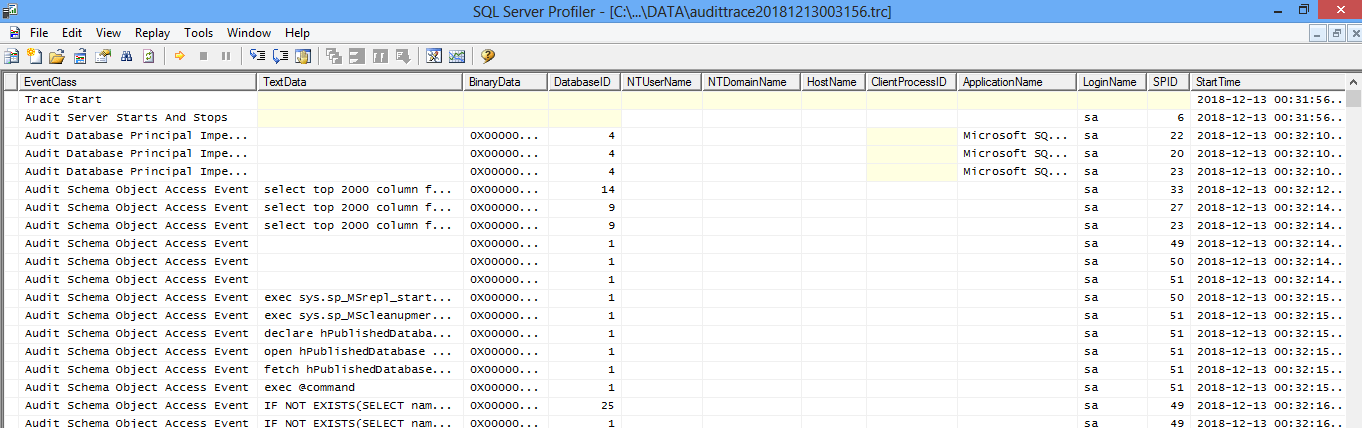This screenshot has width=1362, height=428.
Task: Select the 'exec sys.sp_MSrepl_start...' cell
Action: 361,298
